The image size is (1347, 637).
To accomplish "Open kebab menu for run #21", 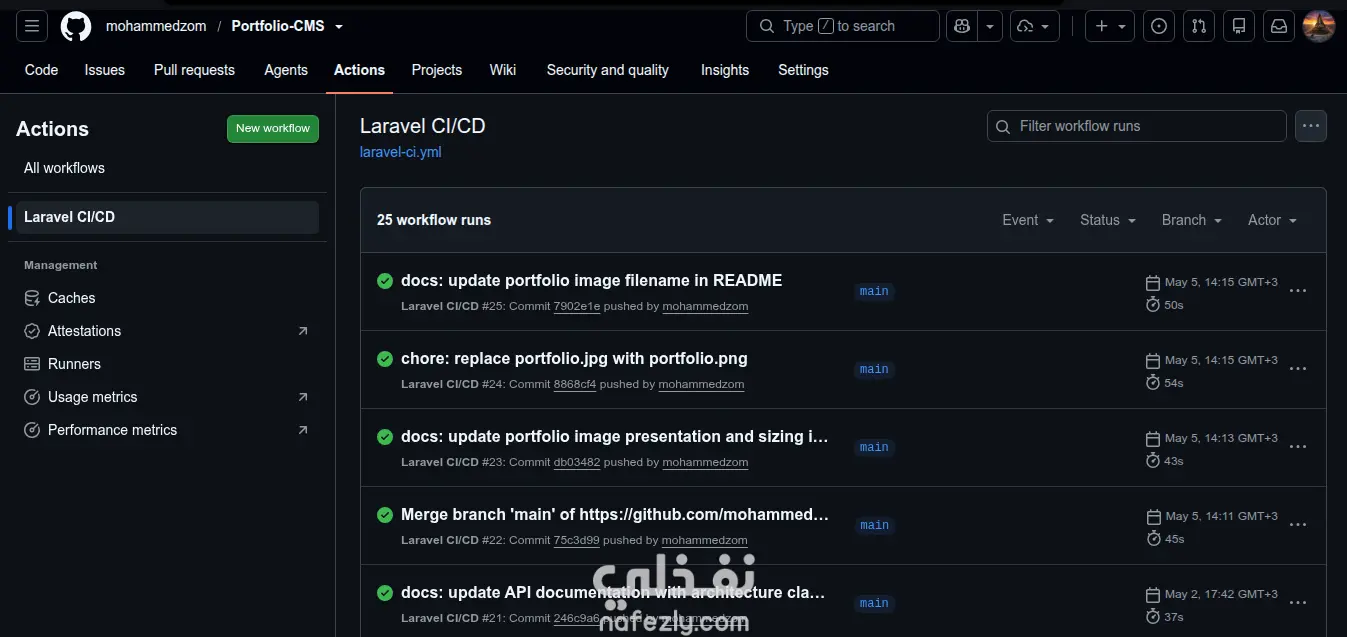I will coord(1298,603).
